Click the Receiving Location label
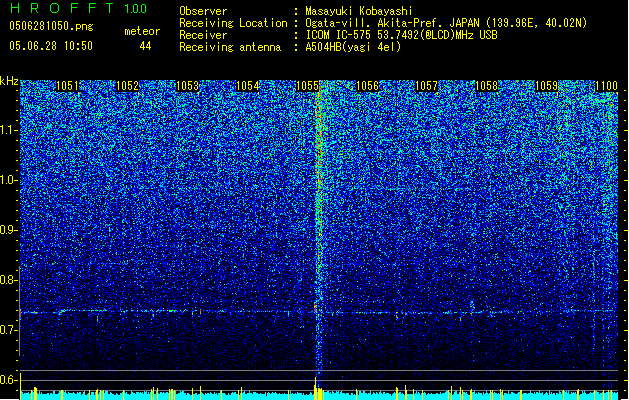This screenshot has width=629, height=400. (233, 23)
